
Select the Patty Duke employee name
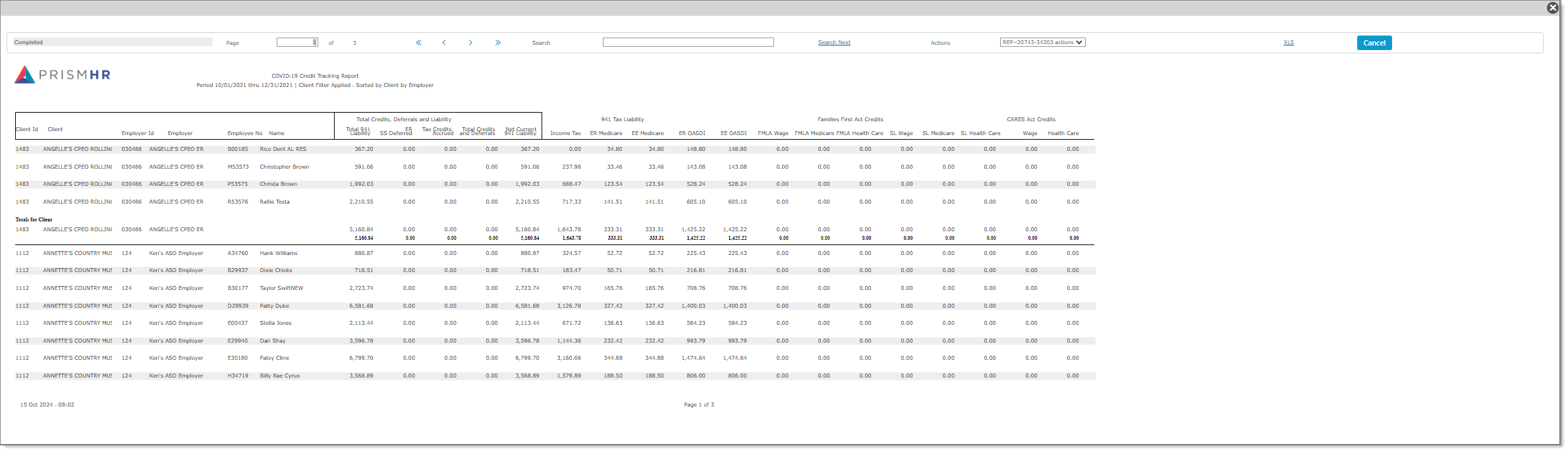click(x=274, y=306)
